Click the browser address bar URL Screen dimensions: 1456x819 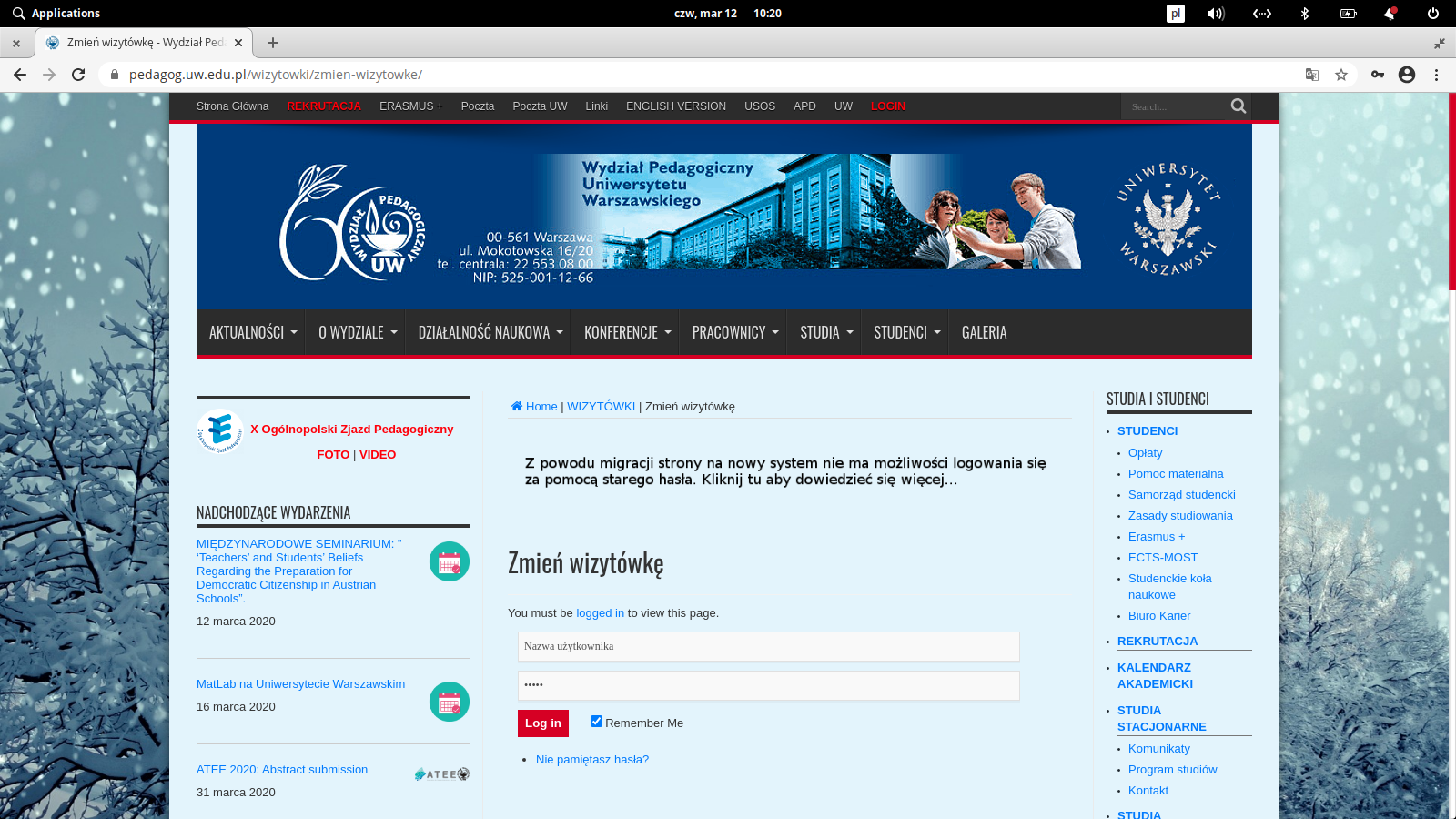276,75
